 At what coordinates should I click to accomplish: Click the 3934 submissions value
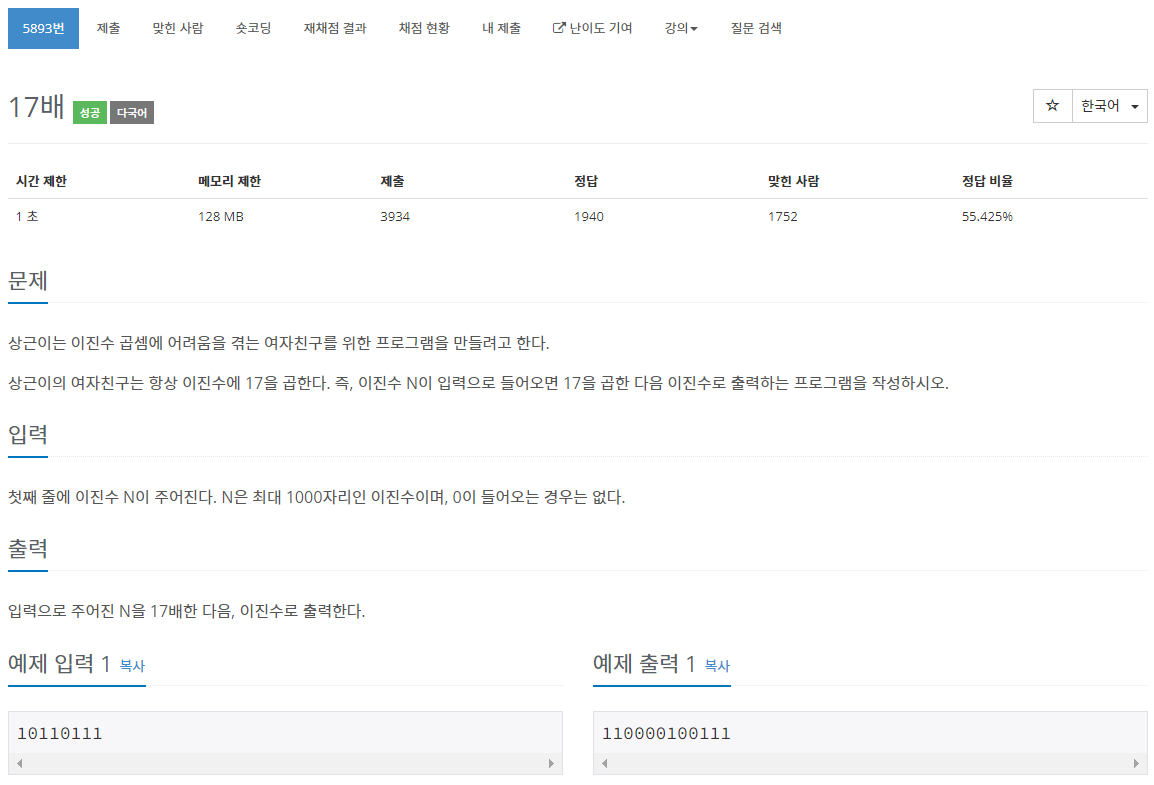(x=395, y=216)
